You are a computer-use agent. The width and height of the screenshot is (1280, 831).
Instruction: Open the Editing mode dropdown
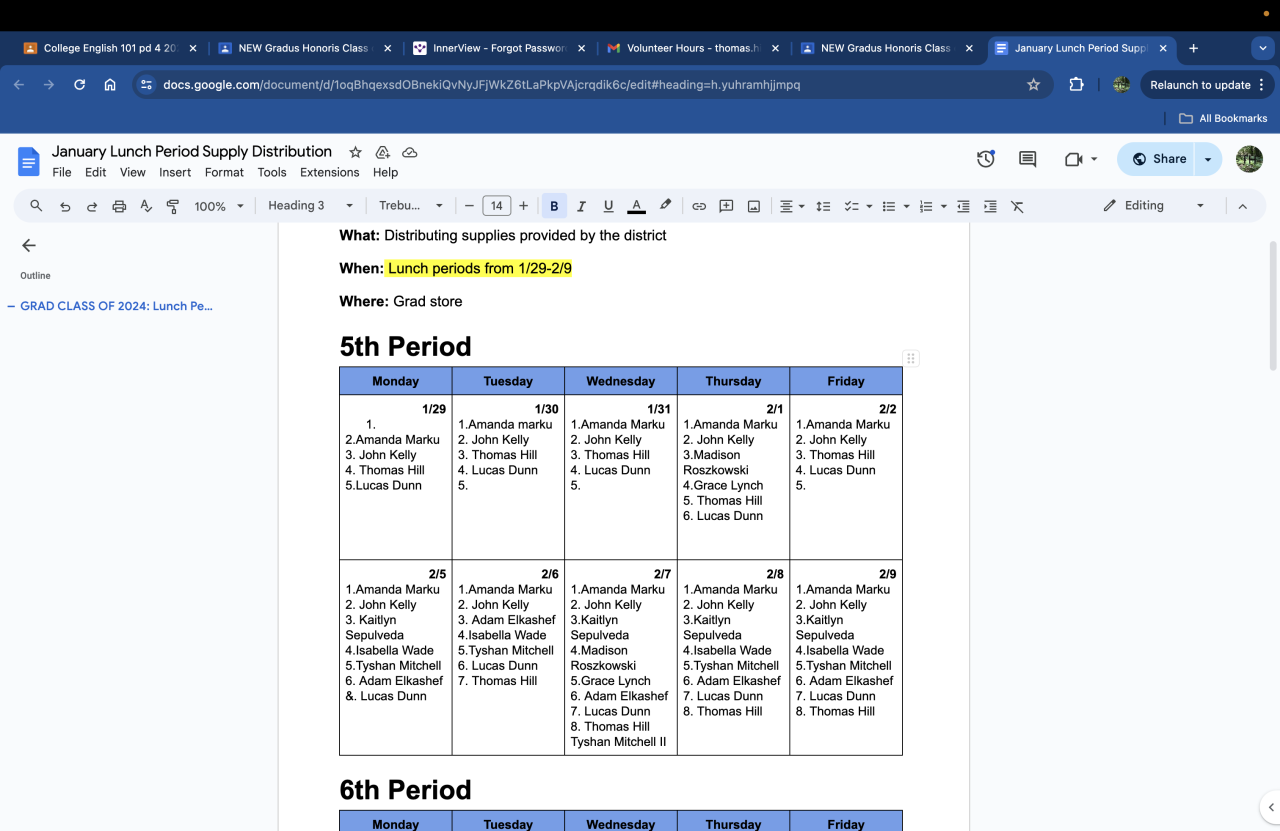[x=1154, y=206]
